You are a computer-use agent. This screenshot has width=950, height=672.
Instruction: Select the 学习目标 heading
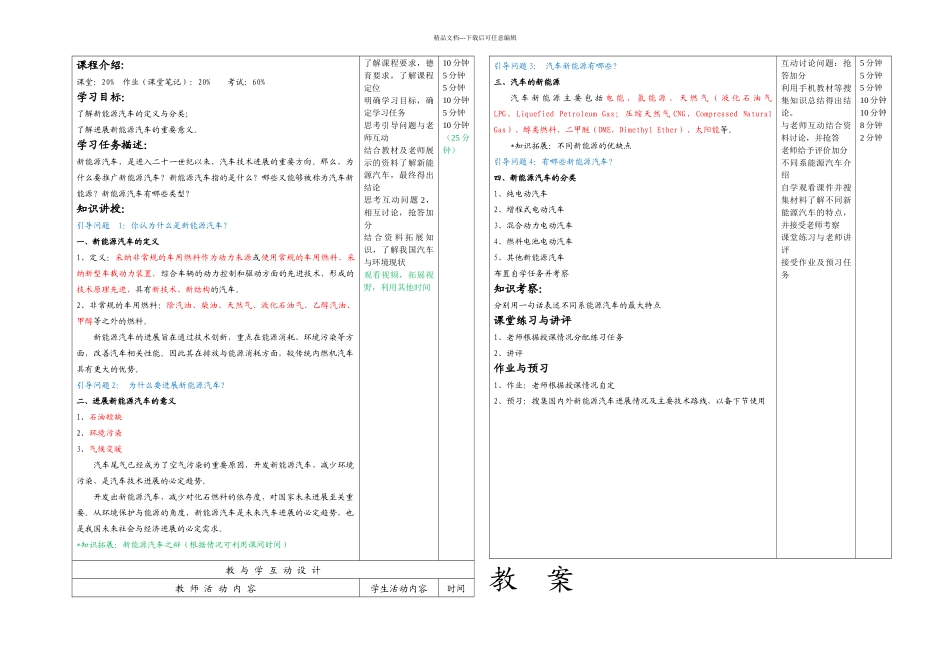100,97
